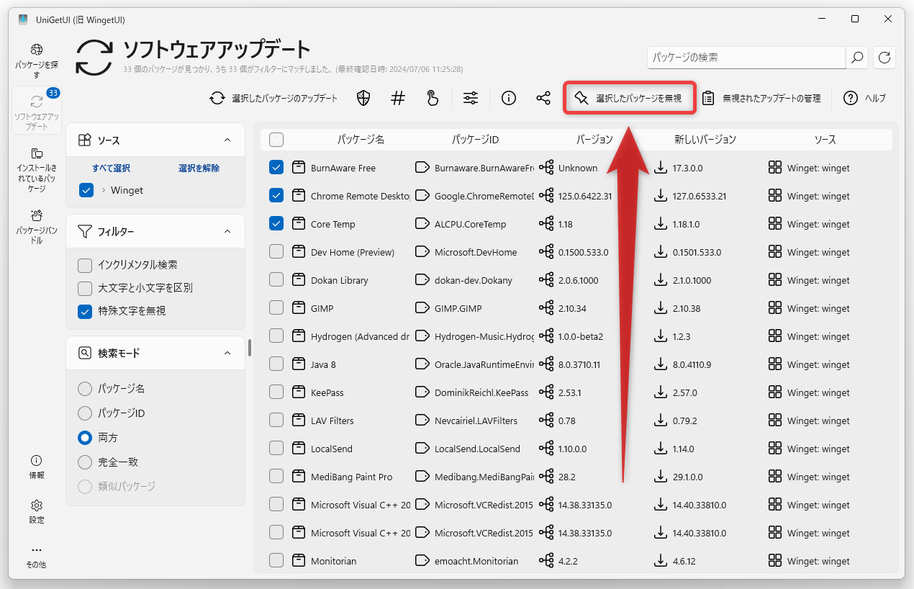Viewport: 914px width, 589px height.
Task: Sort by 新しいバージョン column header
Action: [705, 140]
